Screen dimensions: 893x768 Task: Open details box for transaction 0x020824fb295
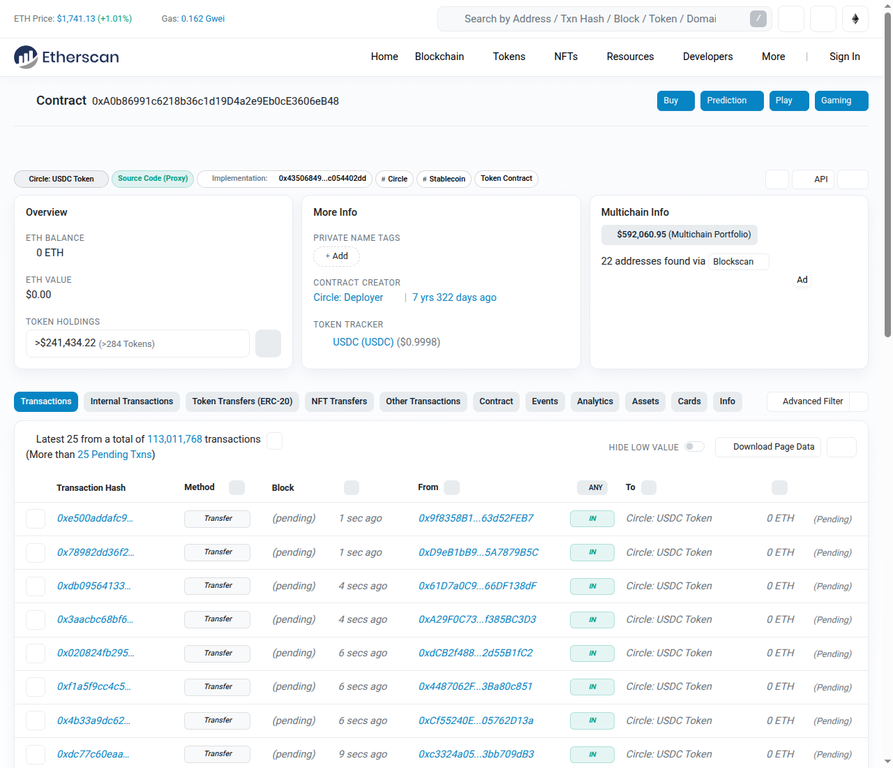[x=35, y=653]
